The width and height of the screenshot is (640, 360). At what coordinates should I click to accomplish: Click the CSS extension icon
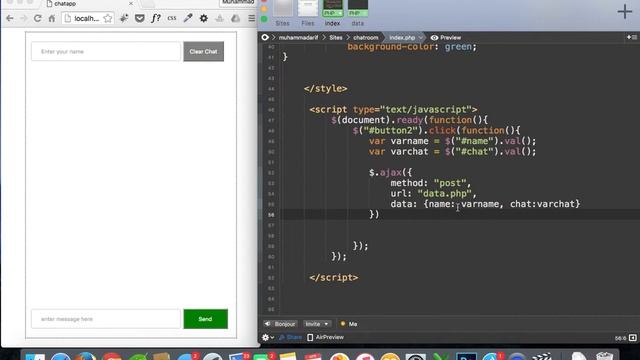pyautogui.click(x=172, y=18)
